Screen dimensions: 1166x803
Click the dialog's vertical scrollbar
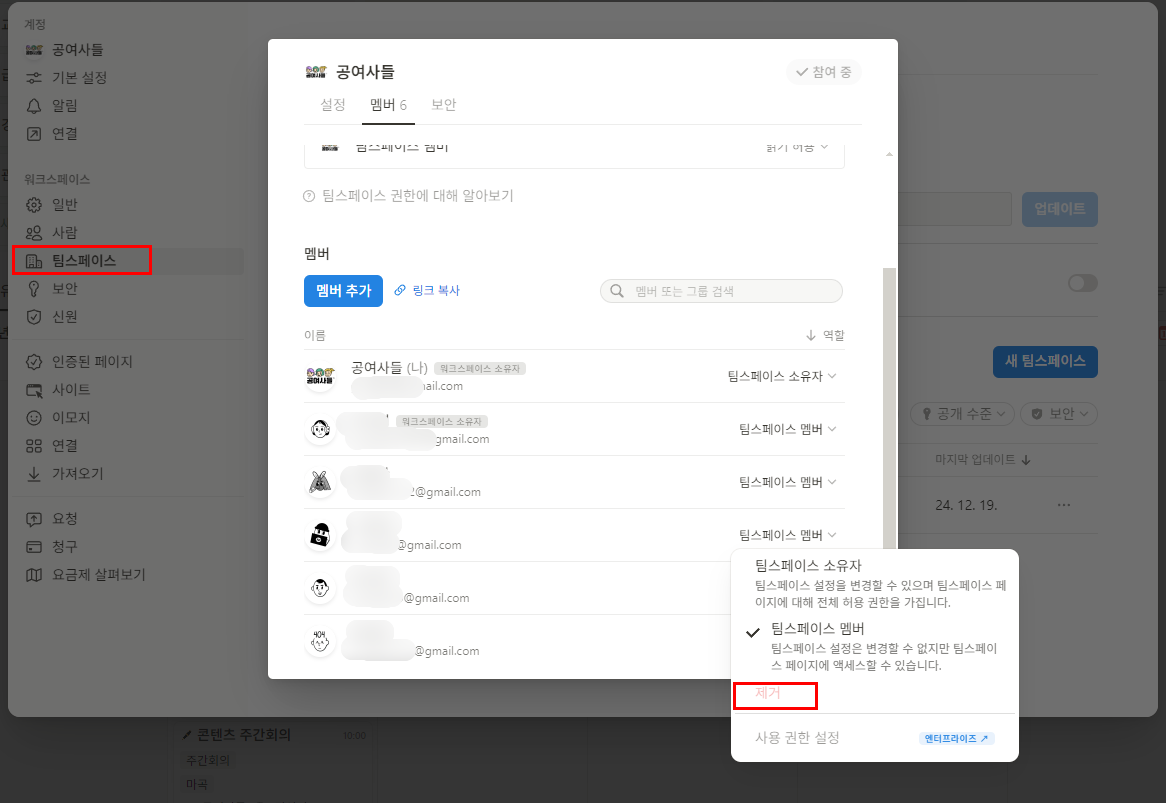point(889,409)
